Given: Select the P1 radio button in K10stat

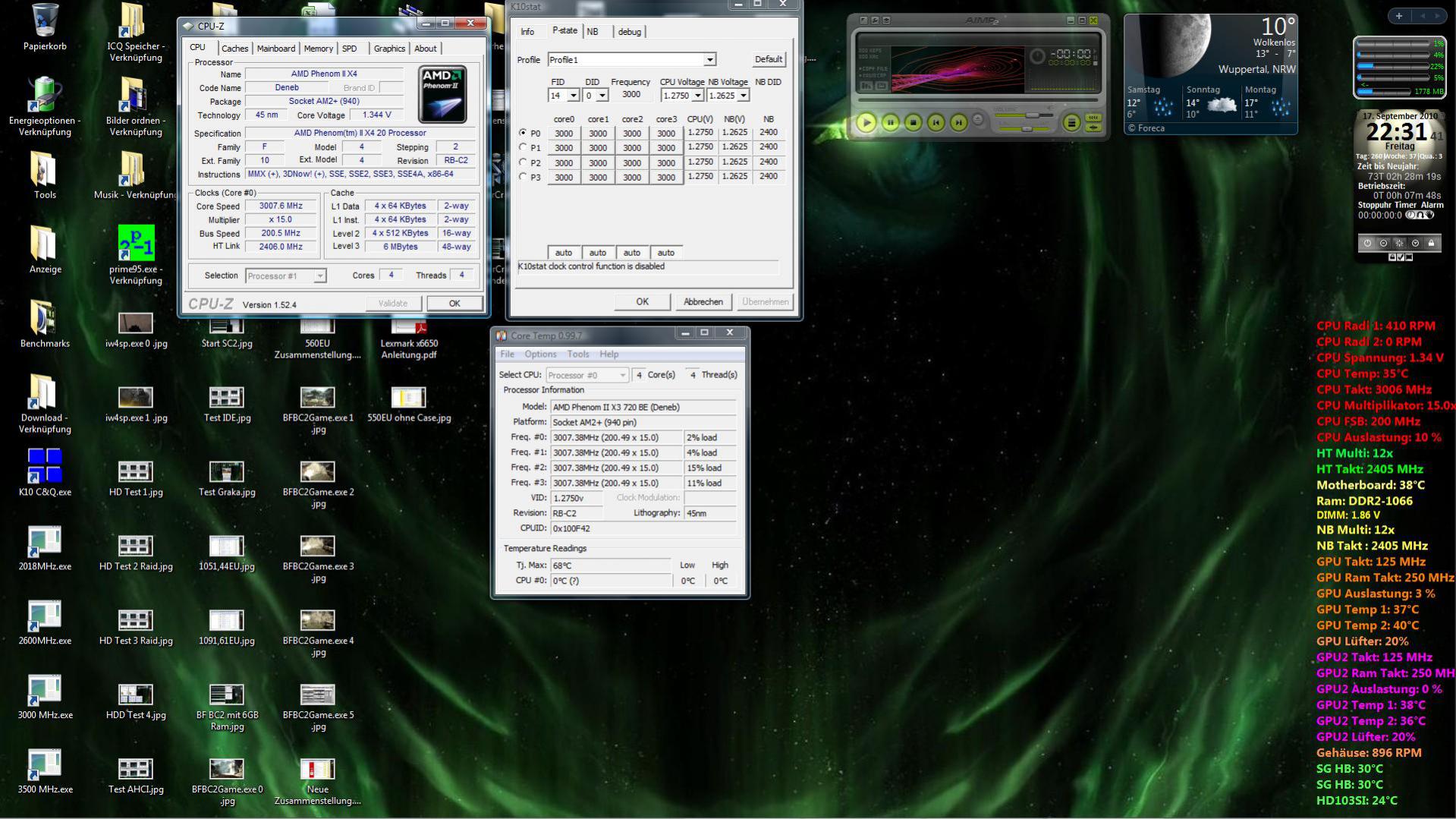Looking at the screenshot, I should (523, 147).
